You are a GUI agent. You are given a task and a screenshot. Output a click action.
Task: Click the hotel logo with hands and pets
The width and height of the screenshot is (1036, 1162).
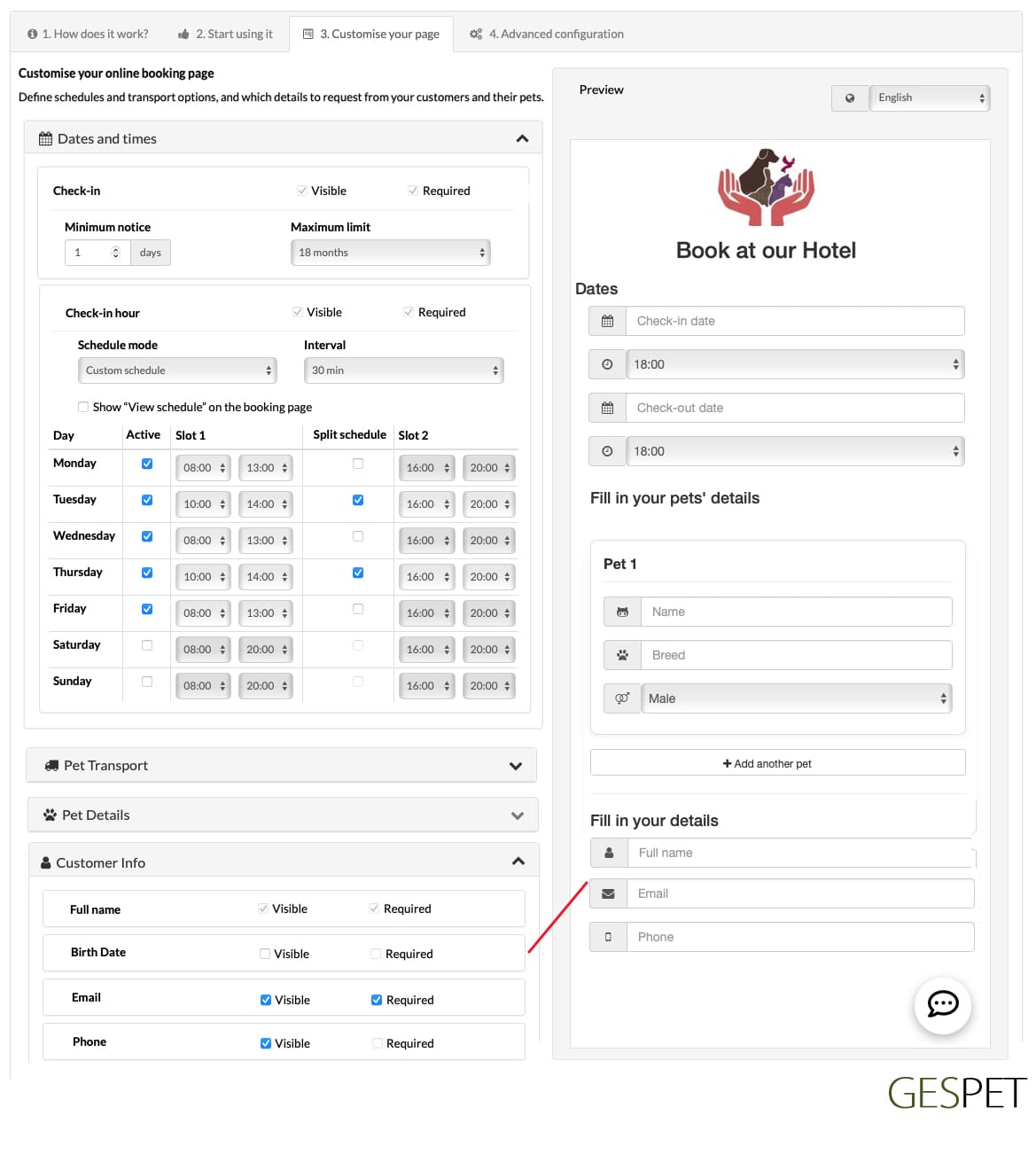pyautogui.click(x=766, y=187)
